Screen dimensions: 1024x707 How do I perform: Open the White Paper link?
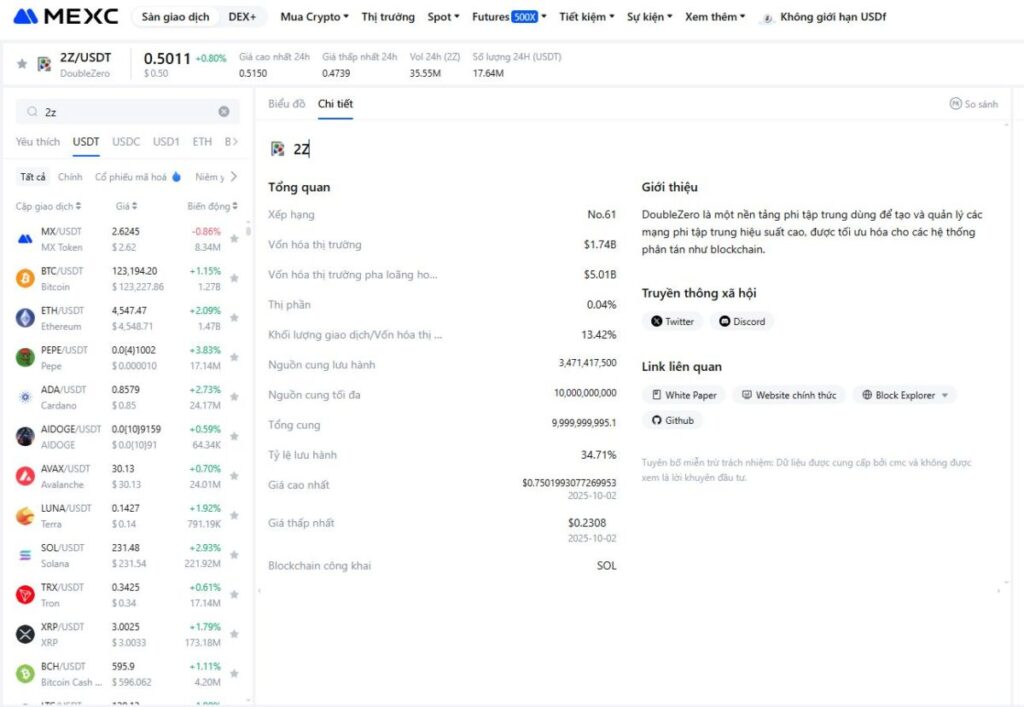[x=683, y=395]
